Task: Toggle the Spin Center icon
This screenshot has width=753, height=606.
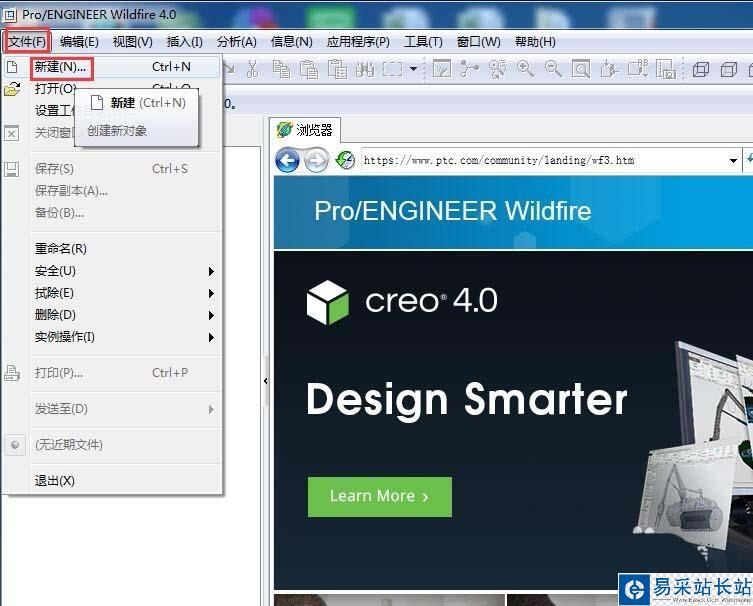Action: (469, 69)
